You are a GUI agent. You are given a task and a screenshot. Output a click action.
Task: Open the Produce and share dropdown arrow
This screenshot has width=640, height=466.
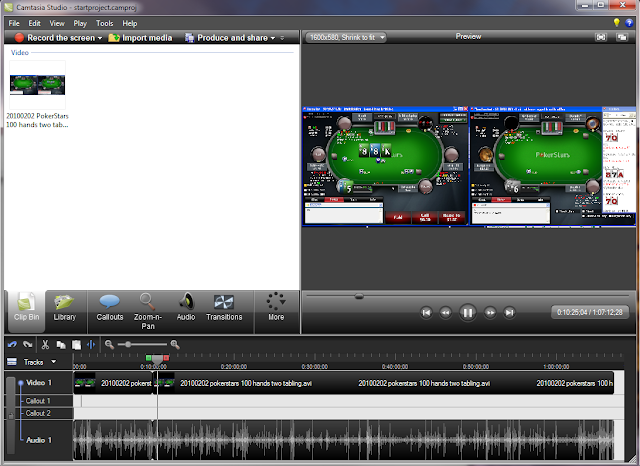click(x=273, y=38)
